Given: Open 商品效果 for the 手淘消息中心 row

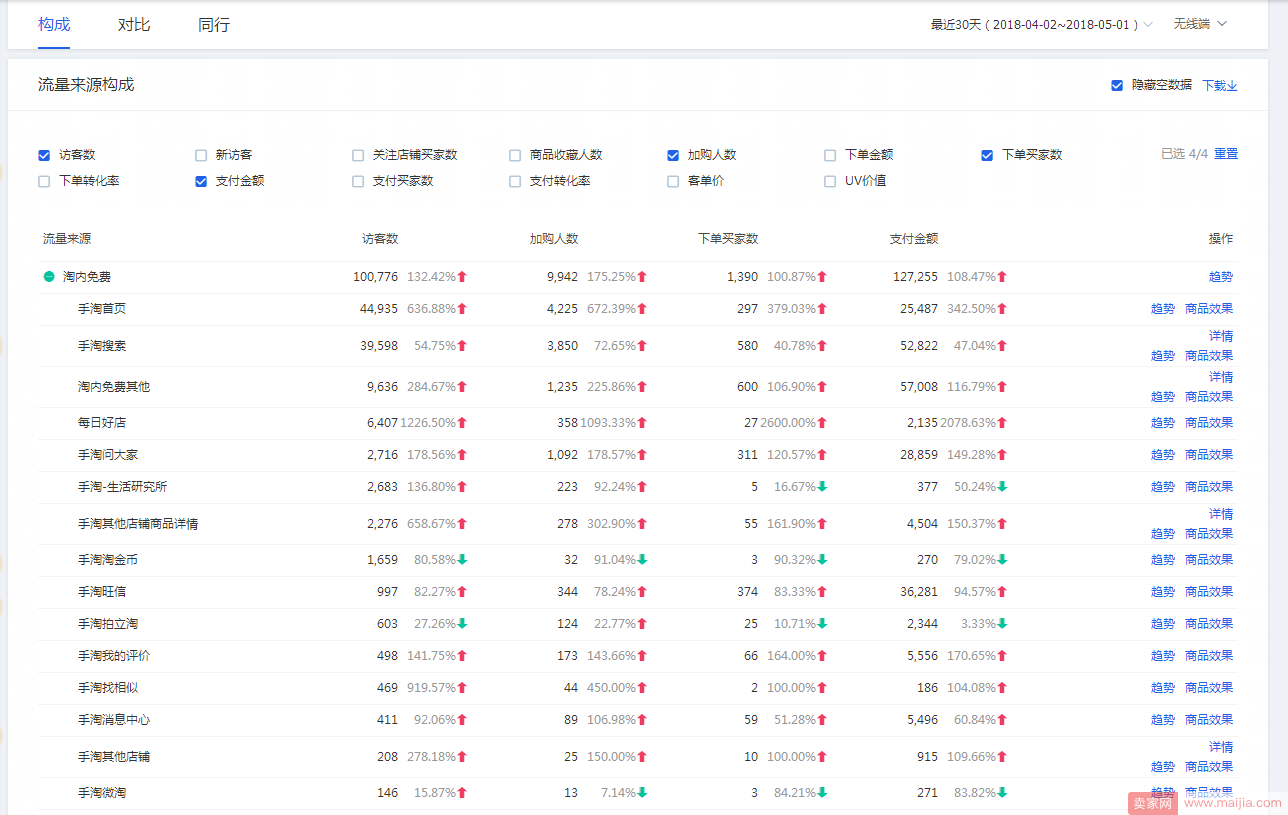Looking at the screenshot, I should tap(1209, 720).
